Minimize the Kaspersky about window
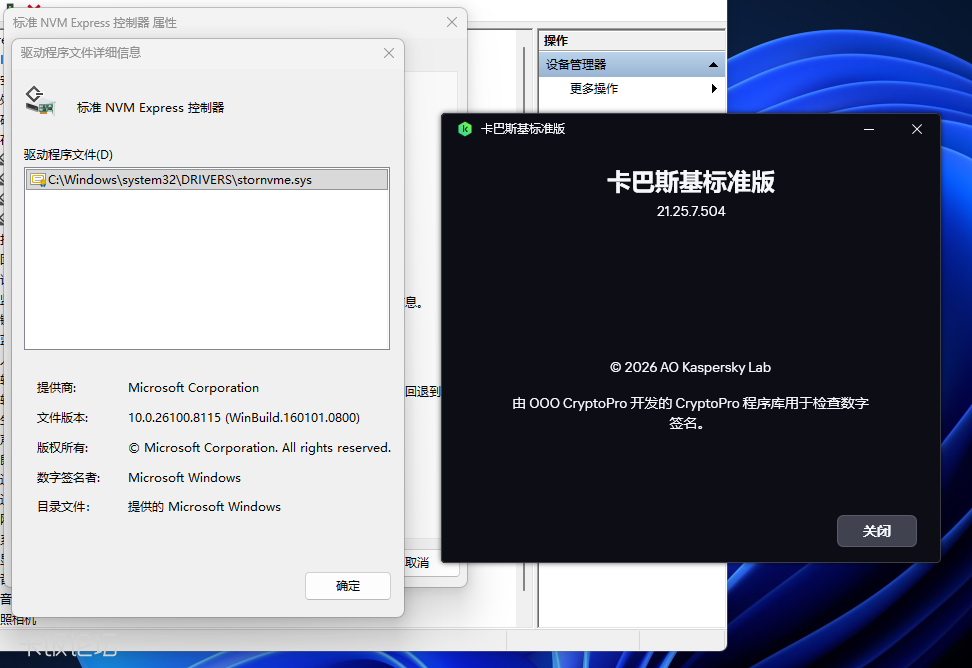972x668 pixels. pyautogui.click(x=869, y=129)
